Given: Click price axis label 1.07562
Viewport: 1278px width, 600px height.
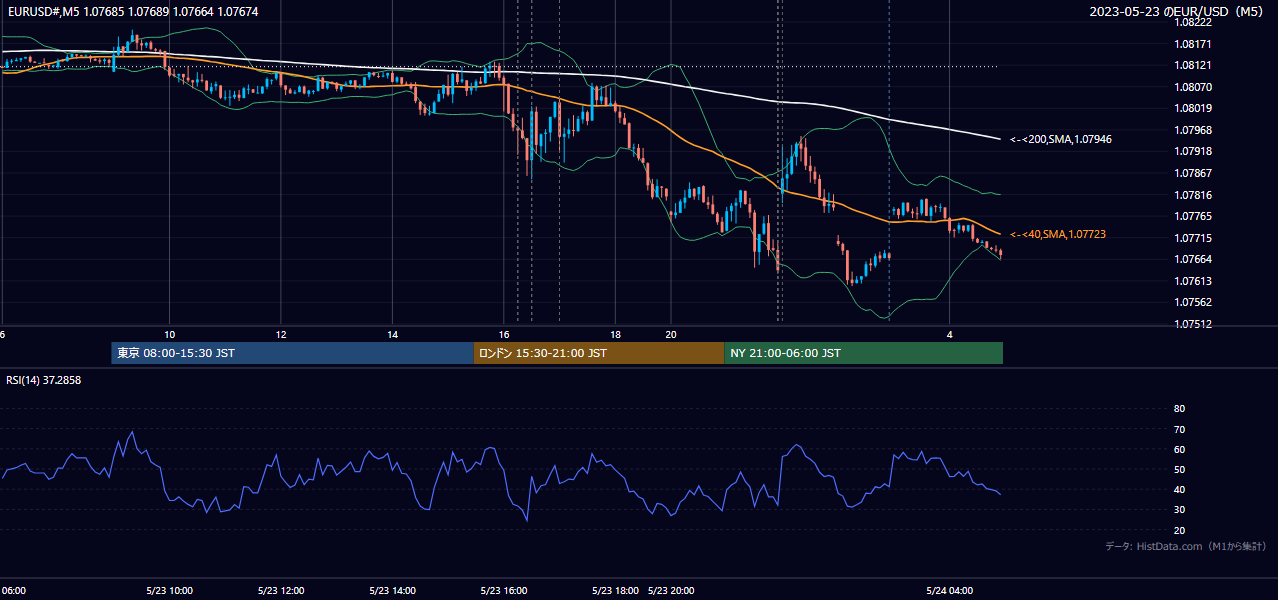Looking at the screenshot, I should (x=1192, y=302).
